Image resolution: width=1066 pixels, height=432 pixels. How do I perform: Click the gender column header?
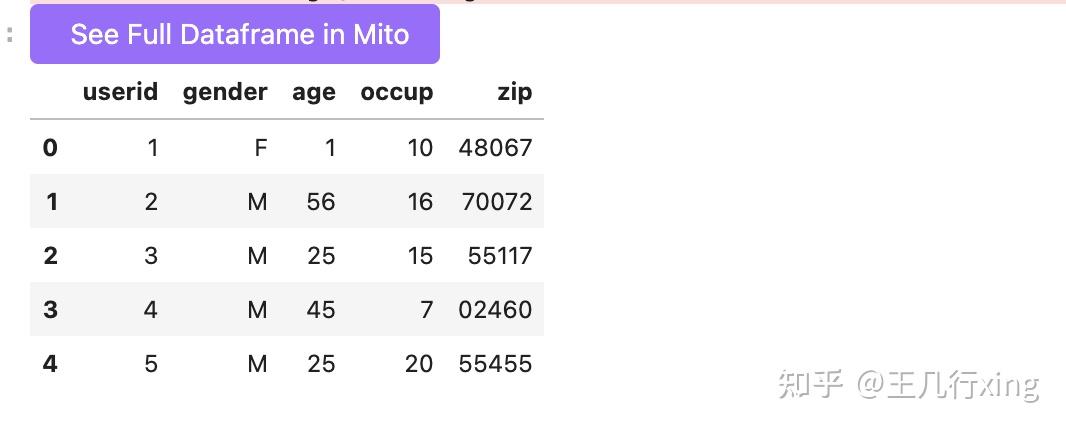pyautogui.click(x=225, y=93)
